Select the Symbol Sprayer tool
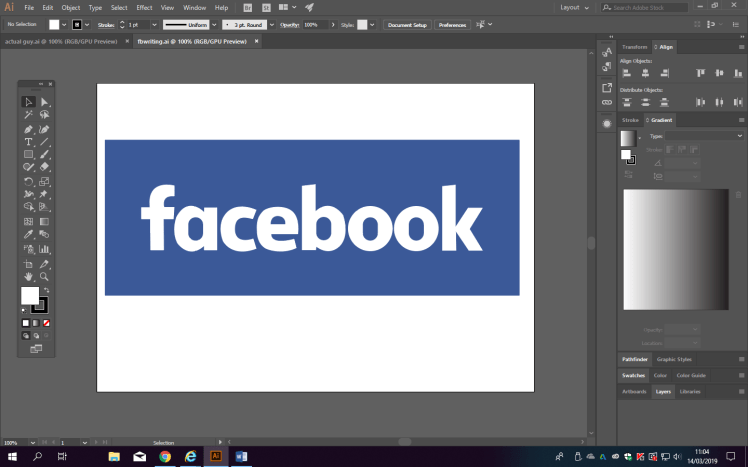The image size is (748, 467). pos(28,249)
